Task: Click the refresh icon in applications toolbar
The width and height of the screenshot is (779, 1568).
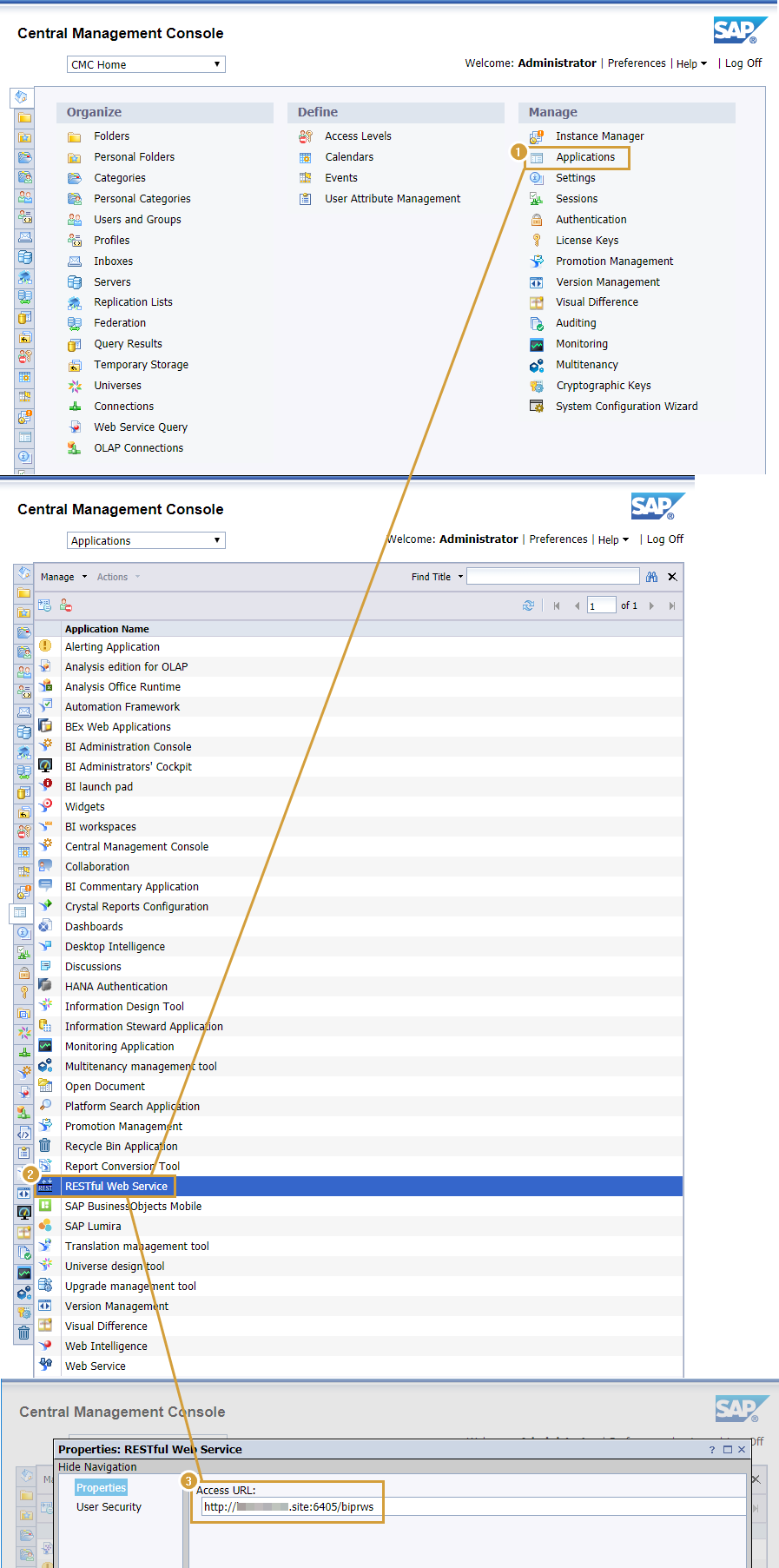Action: [x=528, y=605]
